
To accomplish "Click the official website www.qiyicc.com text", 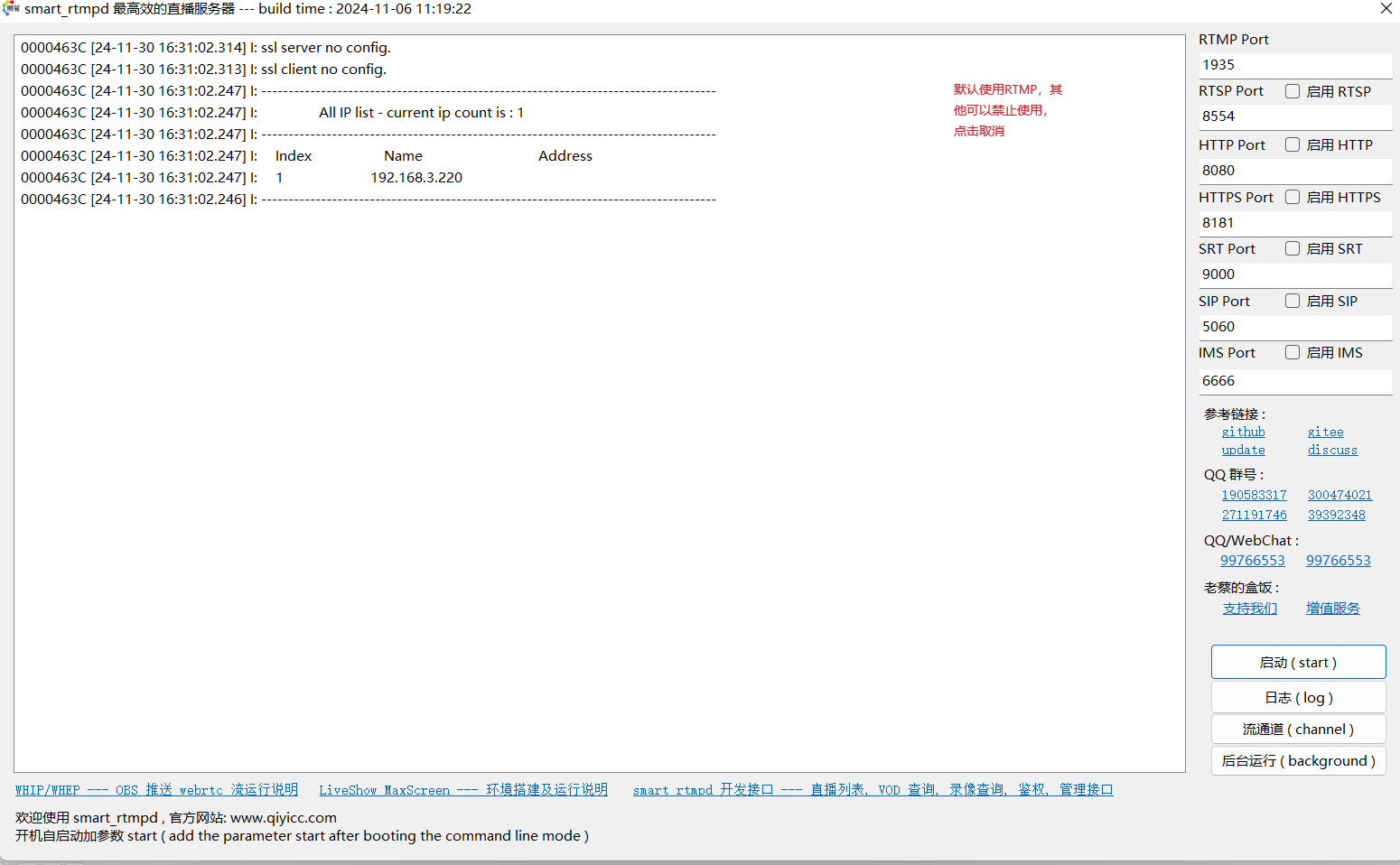I will [284, 818].
